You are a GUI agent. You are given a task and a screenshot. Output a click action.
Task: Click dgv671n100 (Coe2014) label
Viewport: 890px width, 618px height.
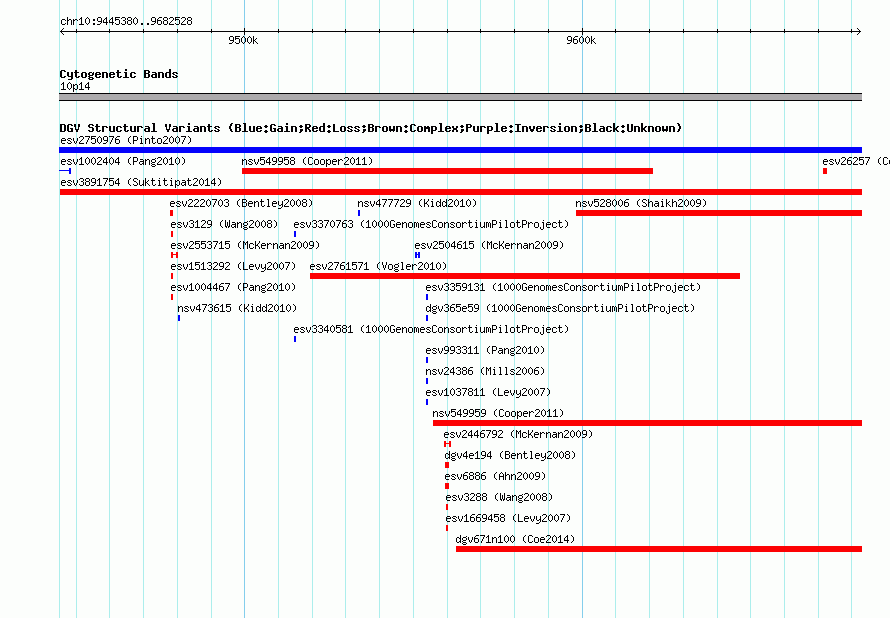click(x=515, y=539)
